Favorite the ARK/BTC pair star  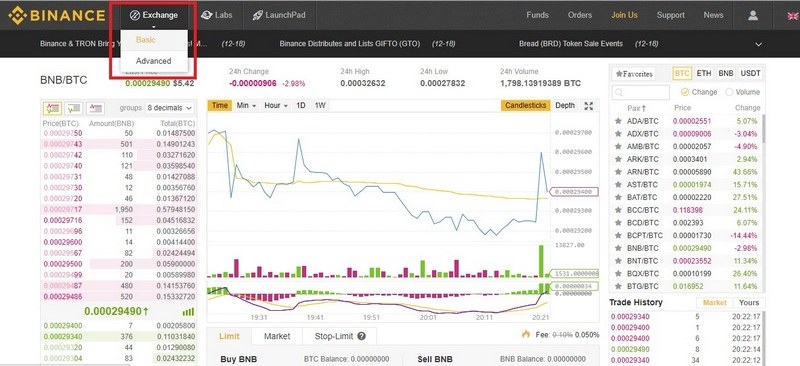618,159
